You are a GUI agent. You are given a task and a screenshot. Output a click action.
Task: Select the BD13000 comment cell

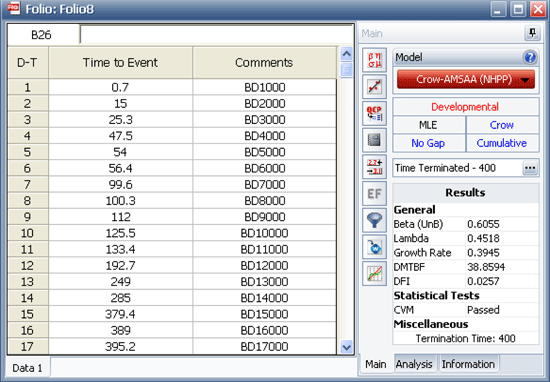point(264,282)
